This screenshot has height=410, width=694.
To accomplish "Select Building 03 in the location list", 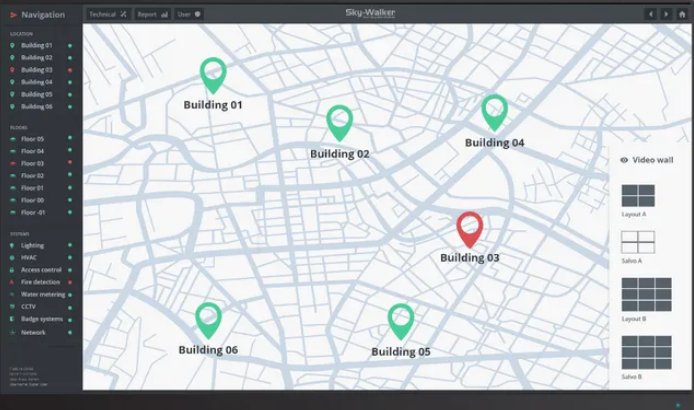I will click(41, 70).
